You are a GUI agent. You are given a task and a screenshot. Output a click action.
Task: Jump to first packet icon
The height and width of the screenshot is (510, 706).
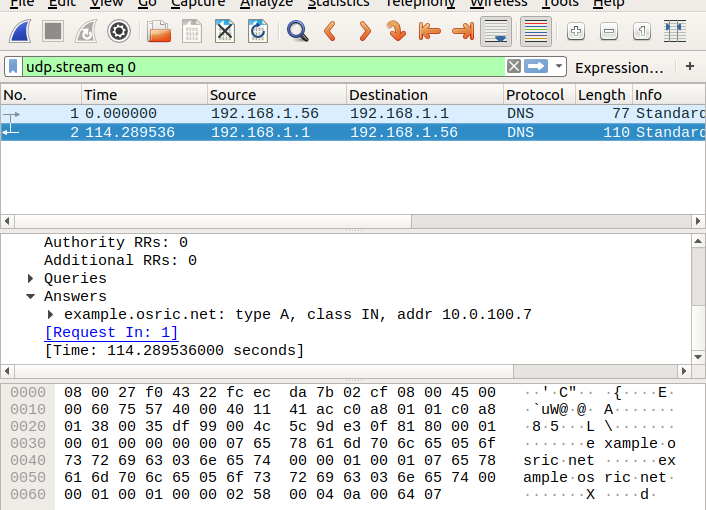tap(429, 32)
